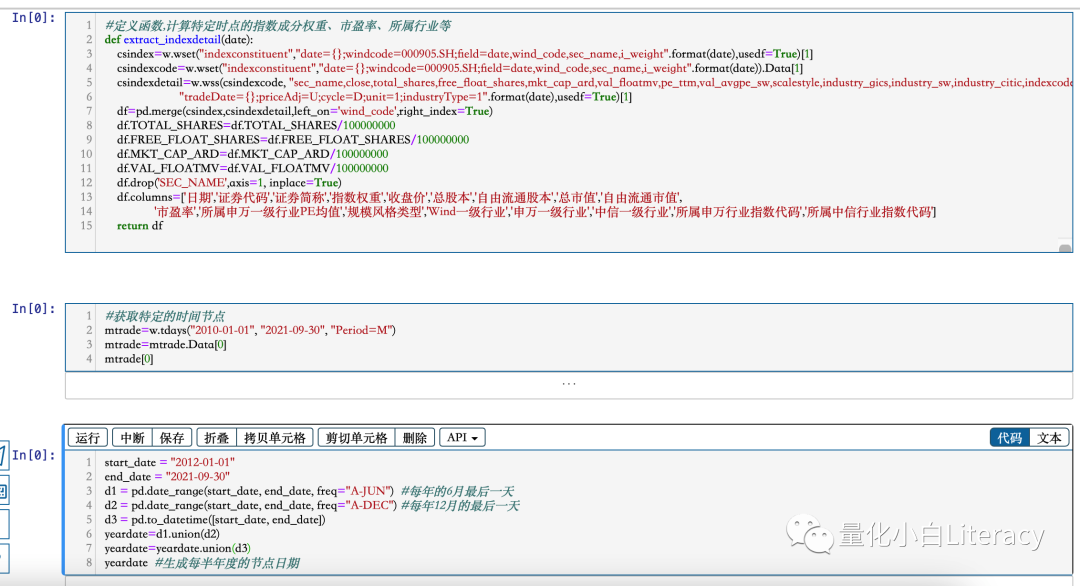Copy the cell via 拷贝单元格

275,438
